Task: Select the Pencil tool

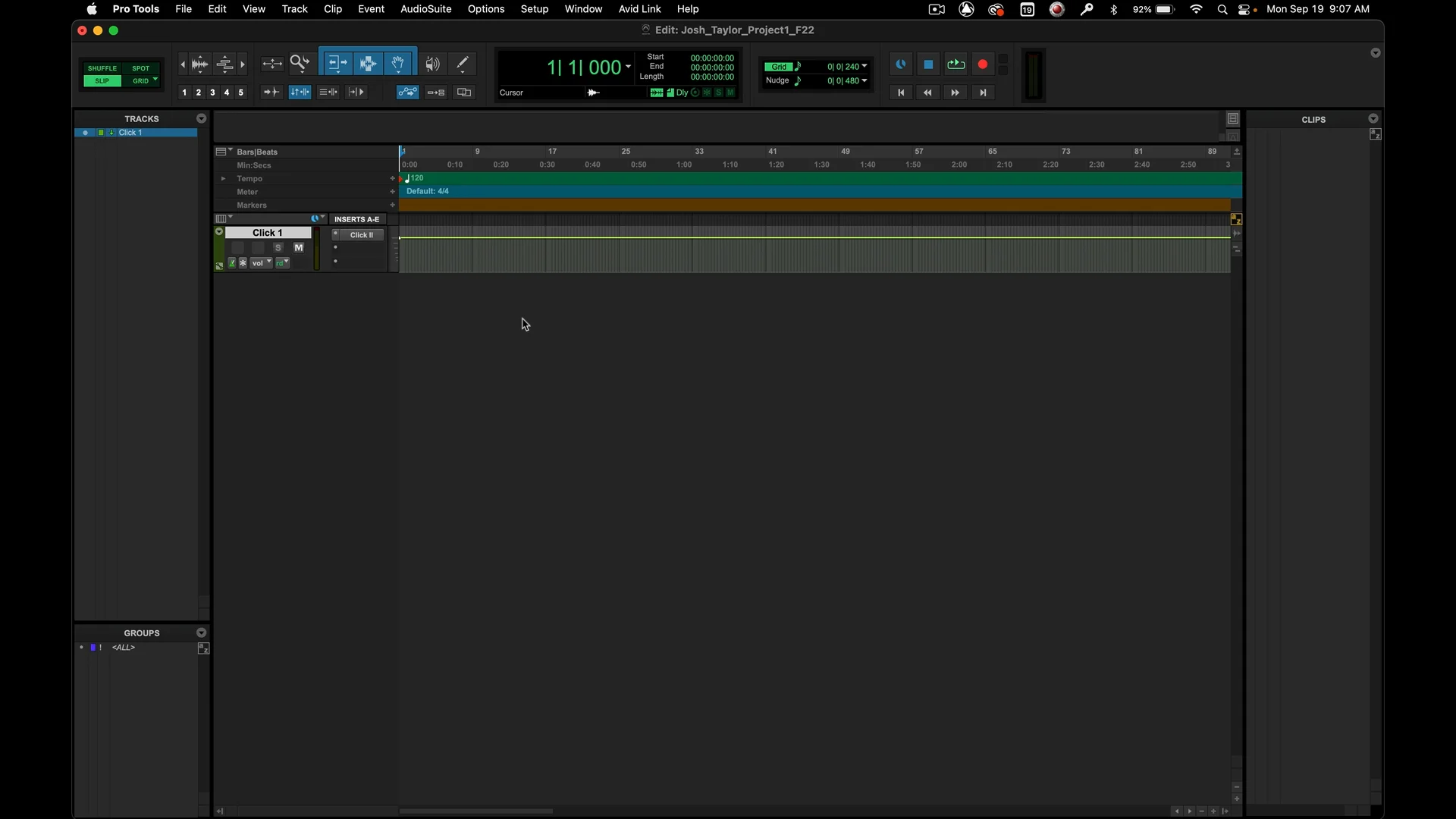Action: [463, 64]
